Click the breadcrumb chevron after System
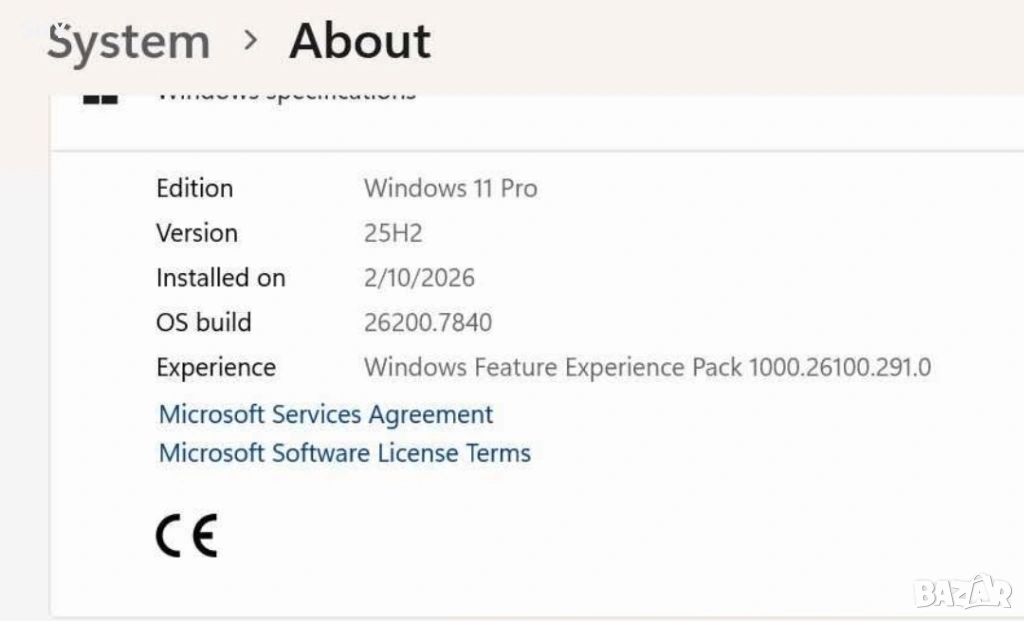 251,41
